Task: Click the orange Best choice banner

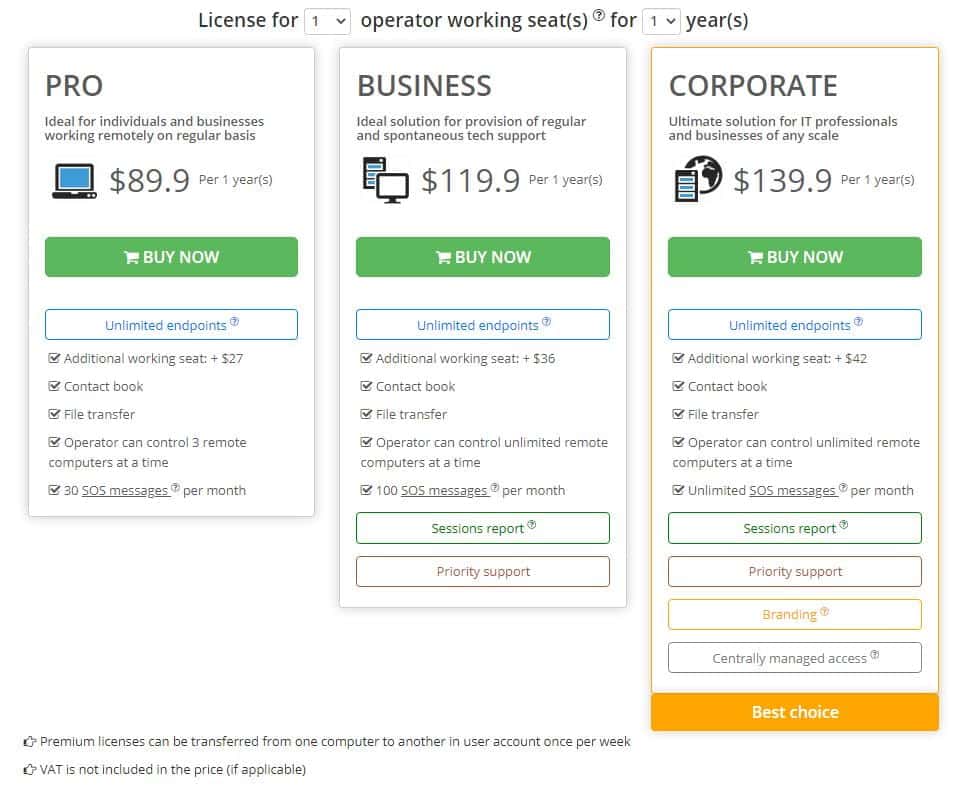Action: [795, 712]
